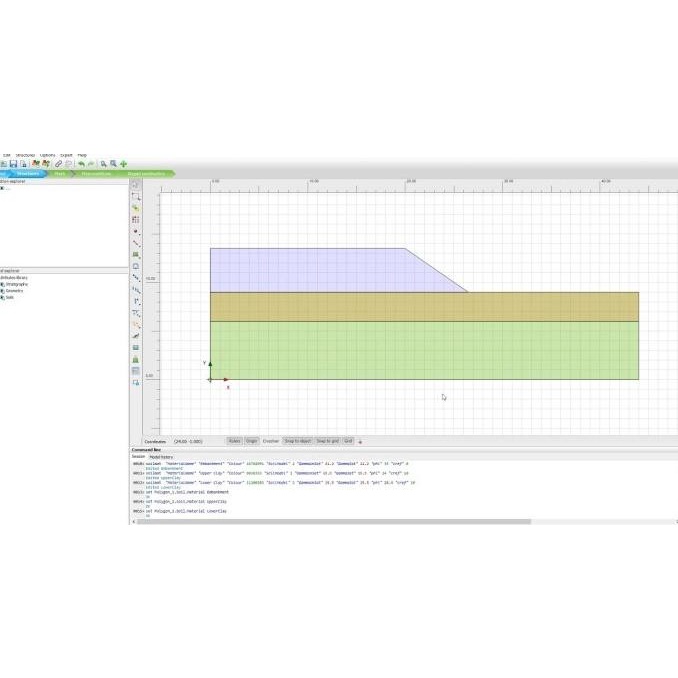678x678 pixels.
Task: Expand the Geometry tree node
Action: tap(3, 291)
